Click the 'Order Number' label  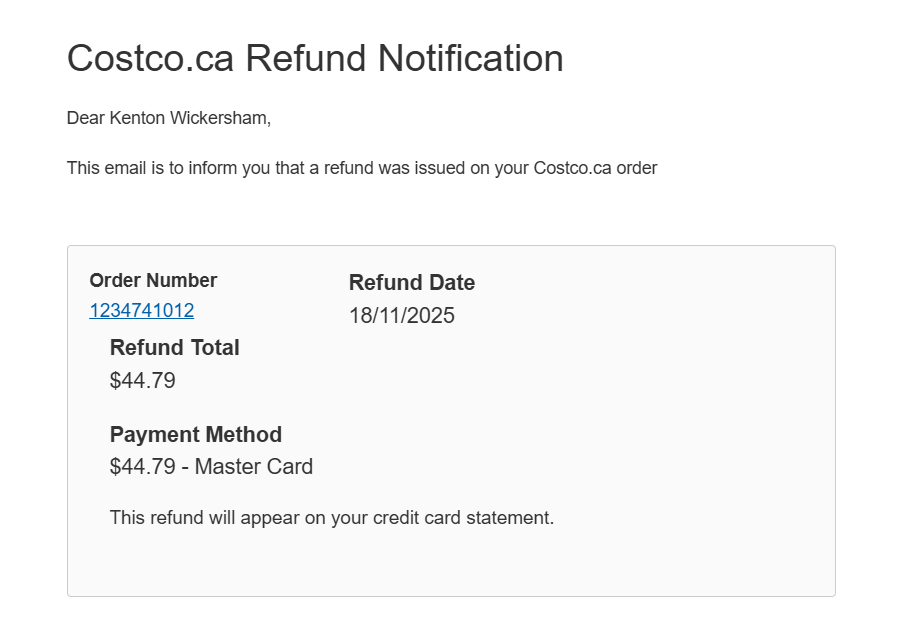point(153,281)
